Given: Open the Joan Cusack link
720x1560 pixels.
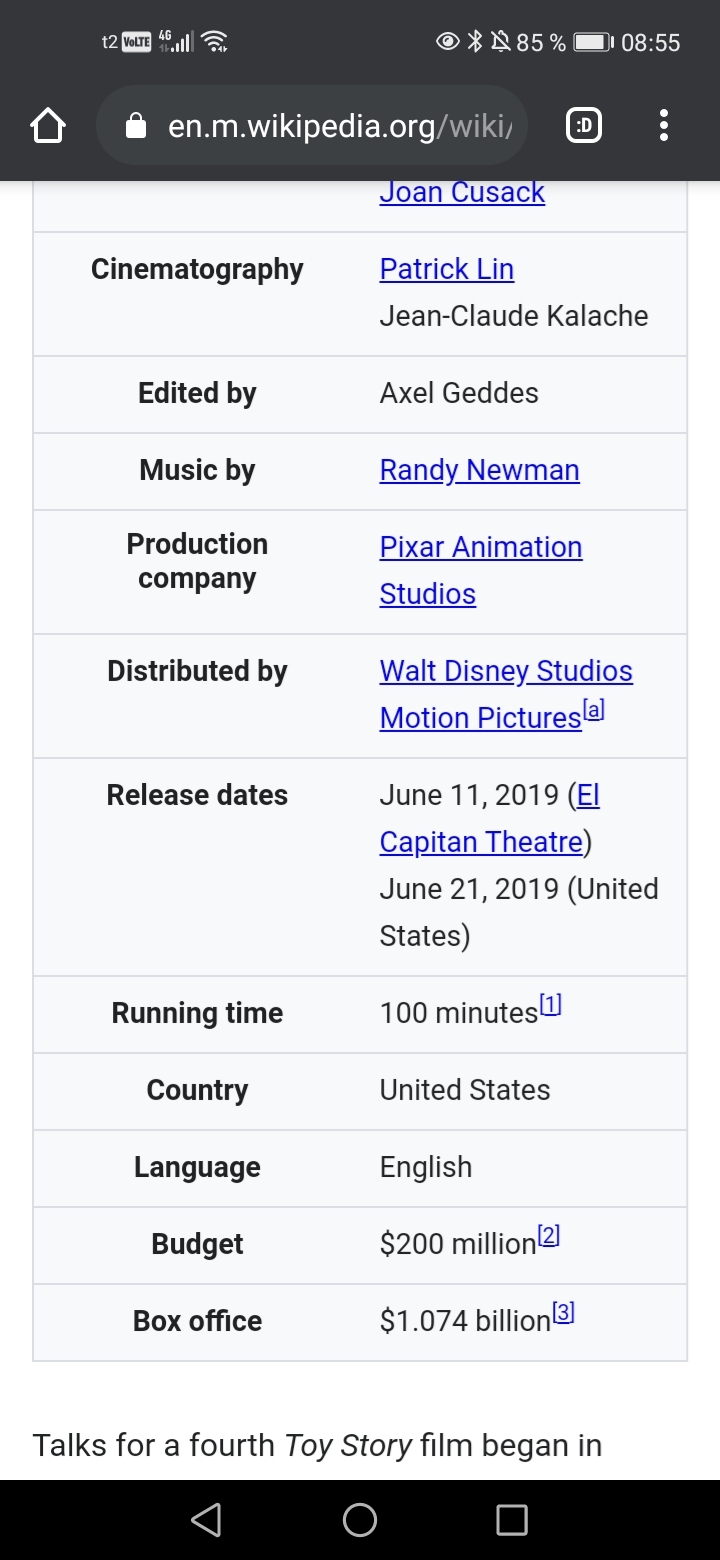Looking at the screenshot, I should 462,192.
